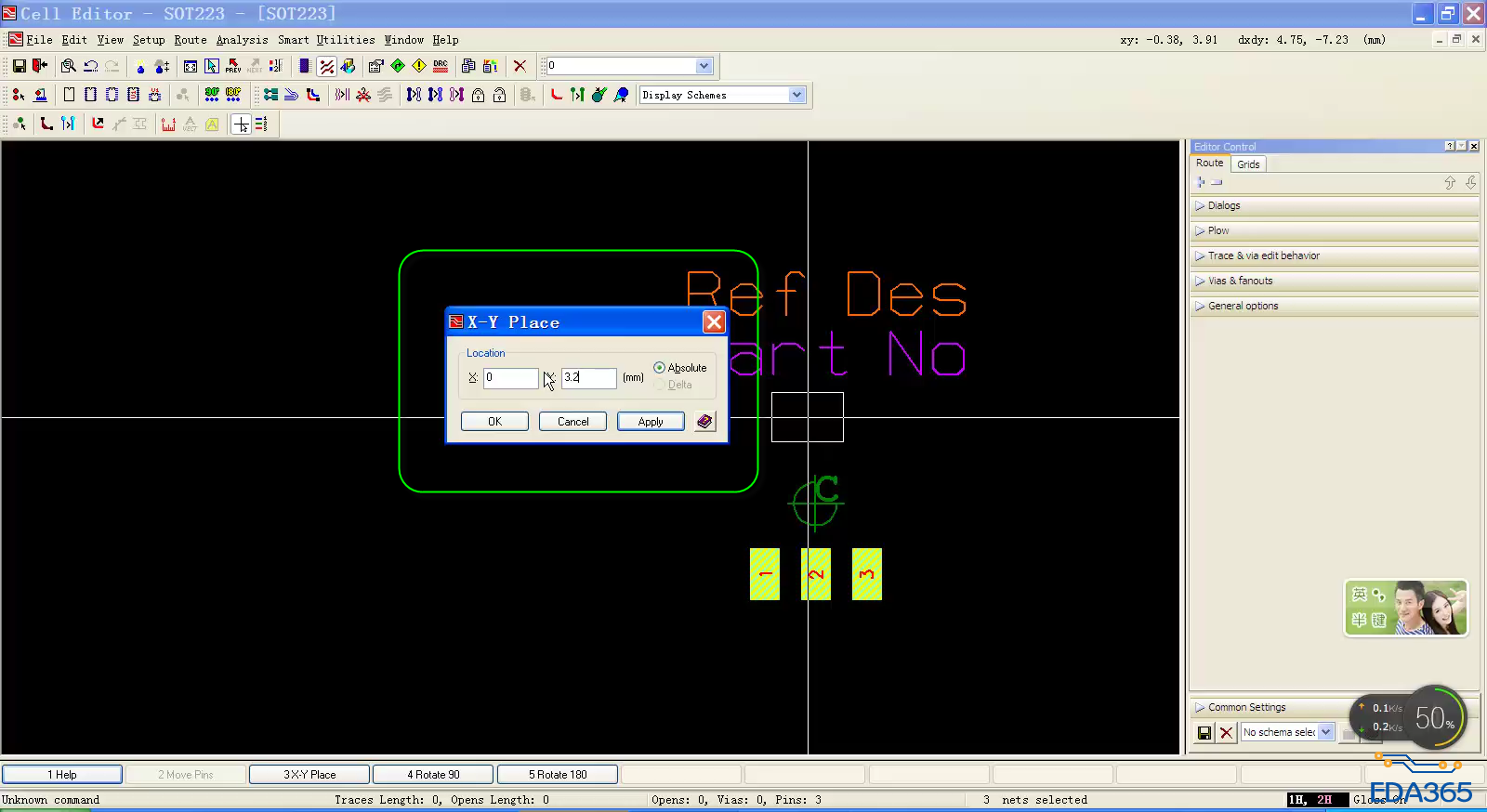This screenshot has height=812, width=1487.
Task: Click the DRC check icon
Action: click(441, 66)
